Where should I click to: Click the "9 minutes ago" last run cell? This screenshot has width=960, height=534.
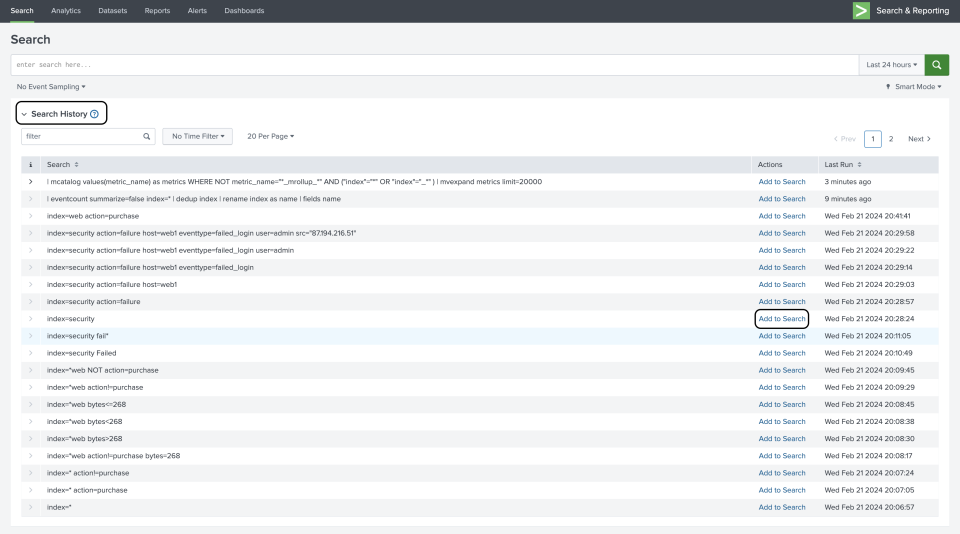pyautogui.click(x=847, y=199)
